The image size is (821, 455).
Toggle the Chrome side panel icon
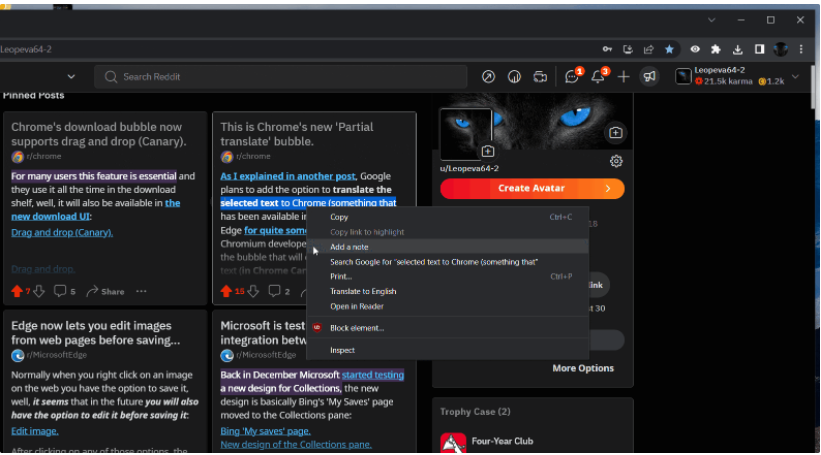[759, 49]
